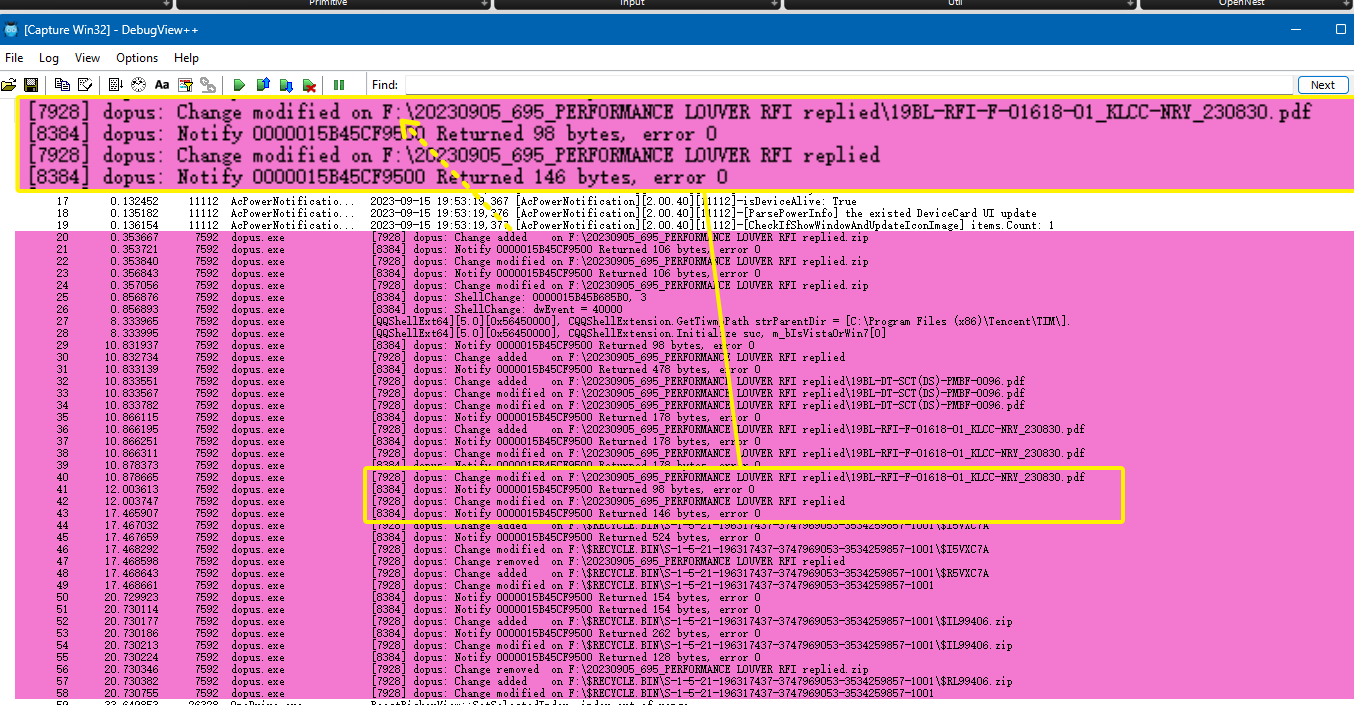The width and height of the screenshot is (1354, 705).
Task: Open the View menu
Action: click(88, 58)
